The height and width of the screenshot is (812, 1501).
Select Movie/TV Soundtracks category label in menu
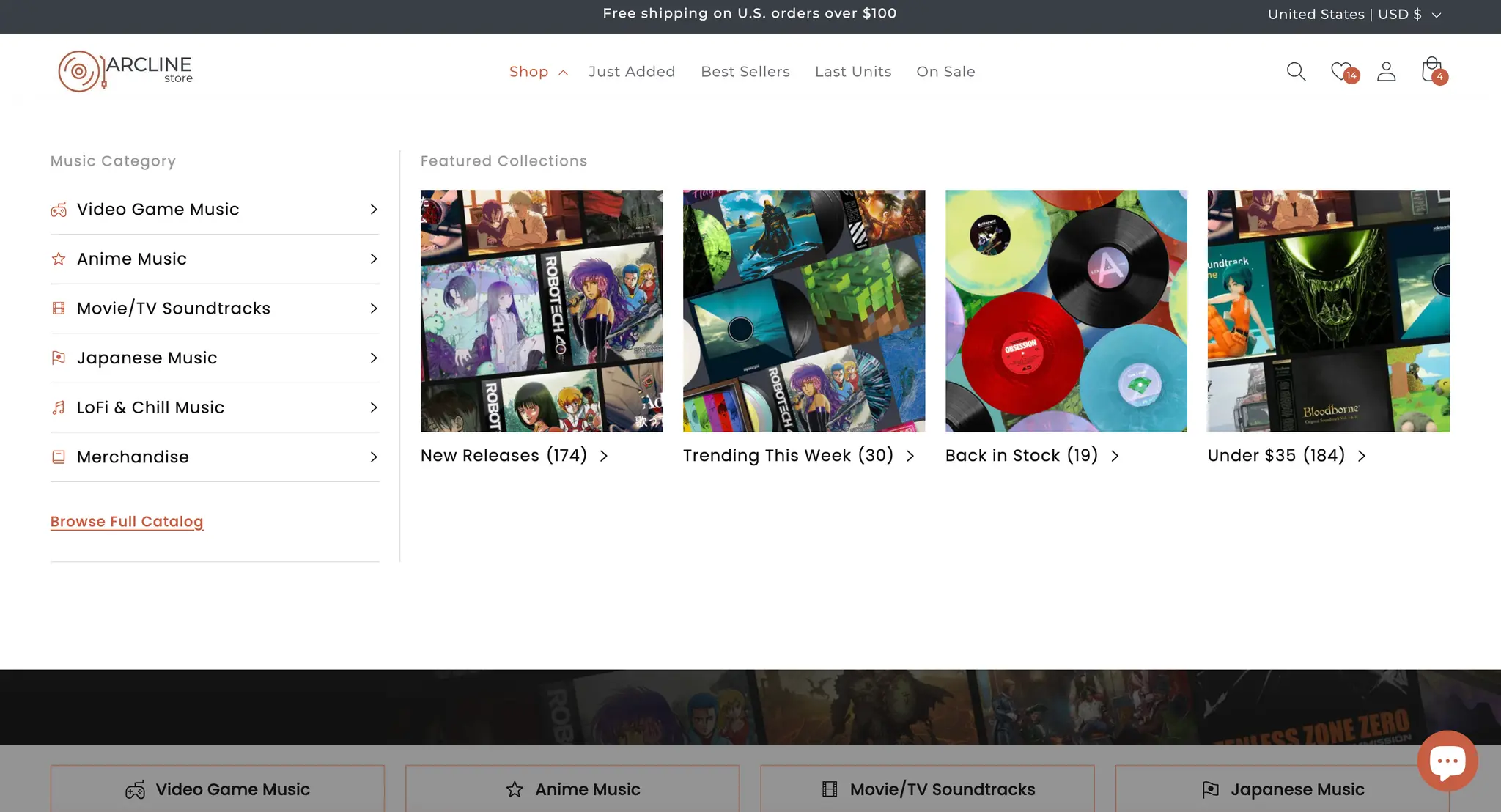click(174, 309)
